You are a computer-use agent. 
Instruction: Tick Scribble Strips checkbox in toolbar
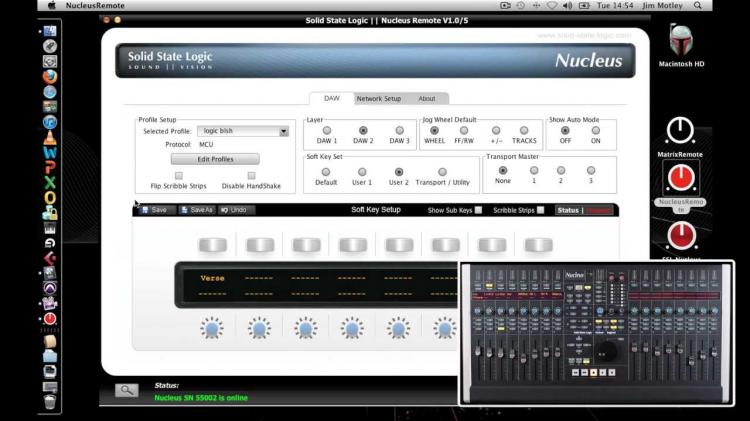click(x=540, y=210)
